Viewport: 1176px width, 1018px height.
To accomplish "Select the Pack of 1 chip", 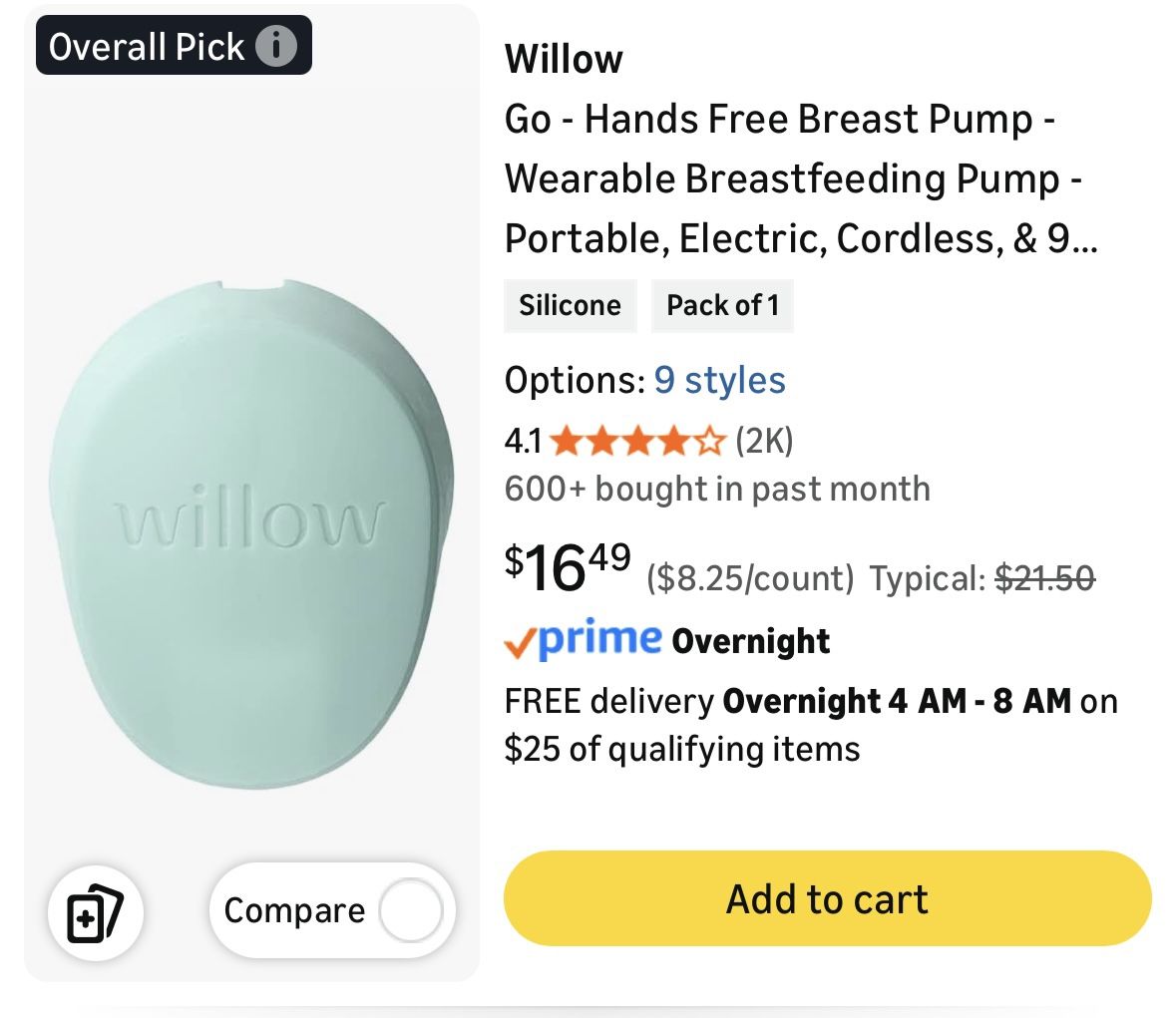I will tap(721, 305).
